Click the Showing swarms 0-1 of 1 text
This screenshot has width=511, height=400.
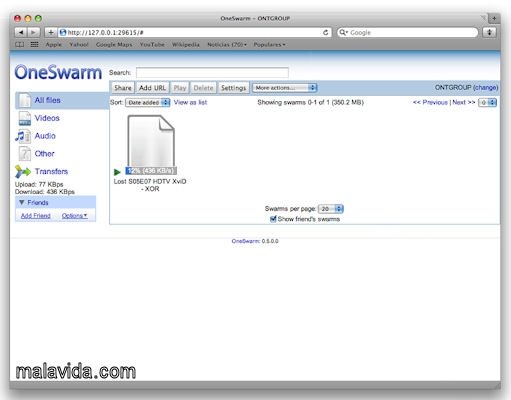click(x=310, y=102)
